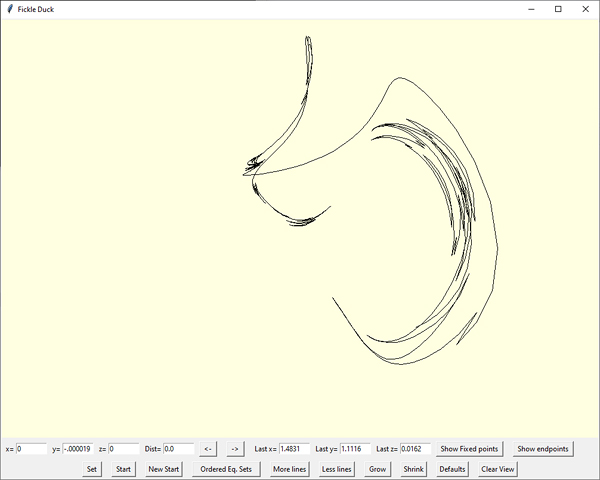Minimize the Fickle Duck window
The height and width of the screenshot is (480, 600).
click(x=531, y=9)
